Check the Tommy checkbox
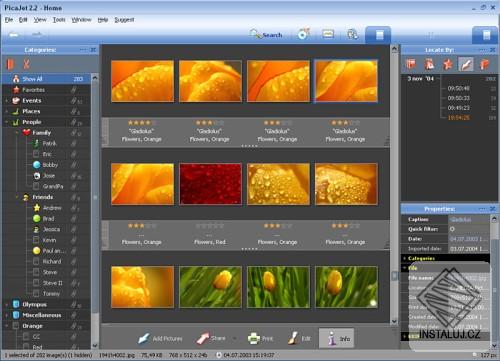Image resolution: width=500 pixels, height=361 pixels. point(36,293)
